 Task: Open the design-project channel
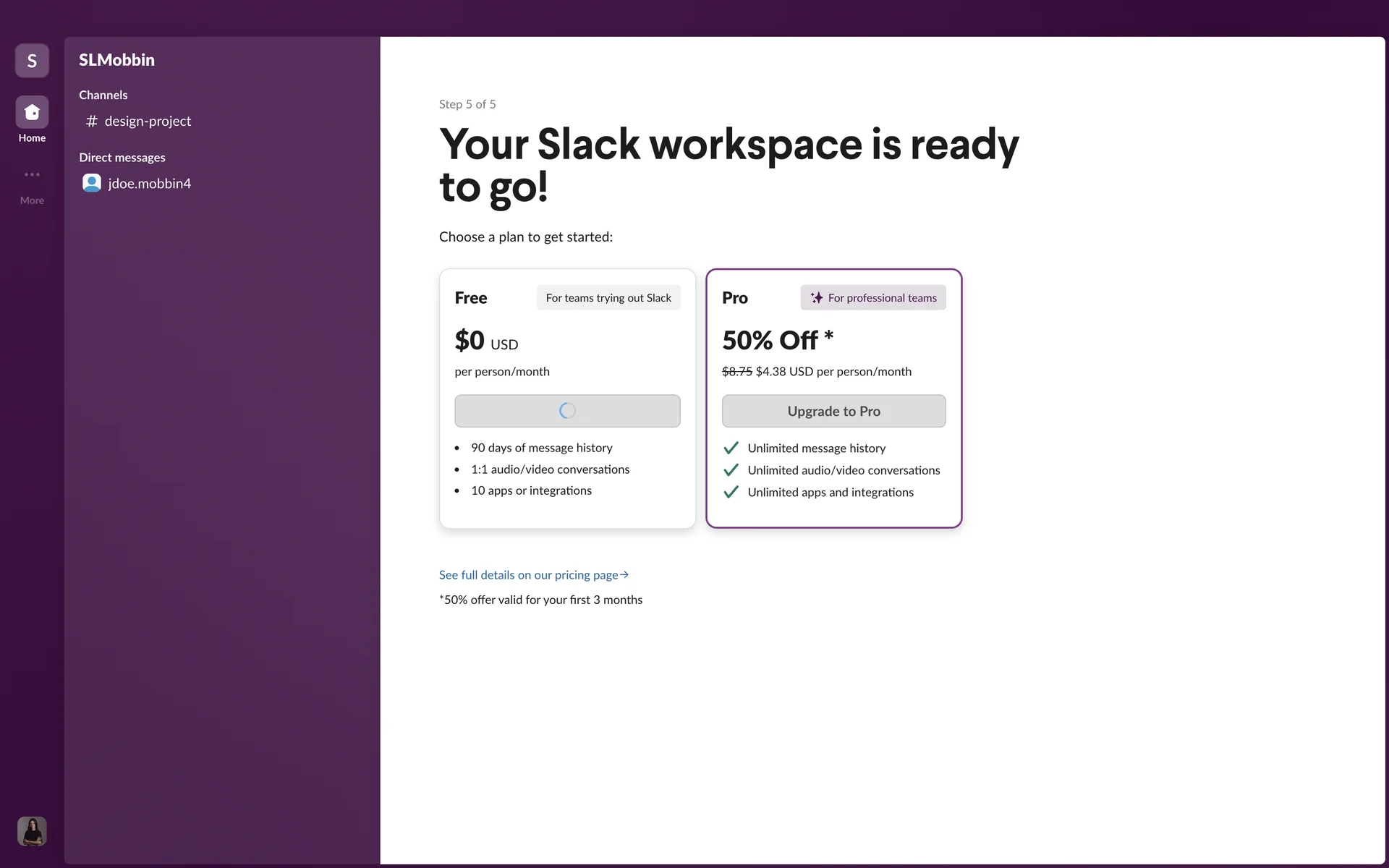pyautogui.click(x=148, y=122)
